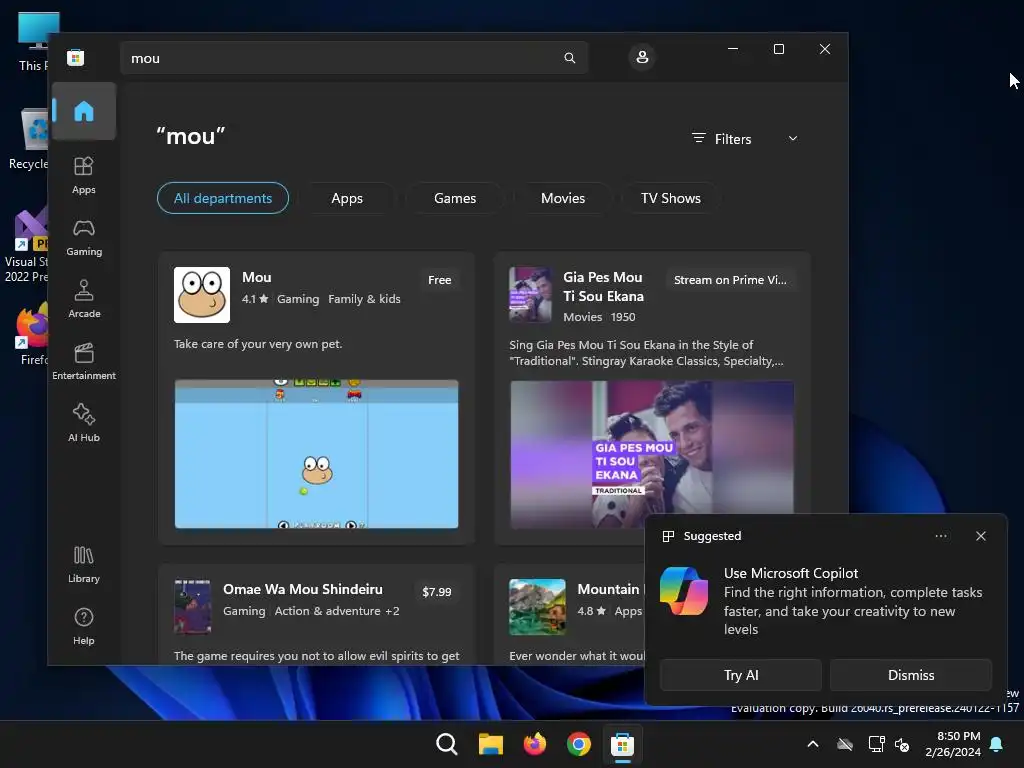1024x768 pixels.
Task: Click 'Omae Wa Mou Shindeiru' title
Action: point(303,589)
